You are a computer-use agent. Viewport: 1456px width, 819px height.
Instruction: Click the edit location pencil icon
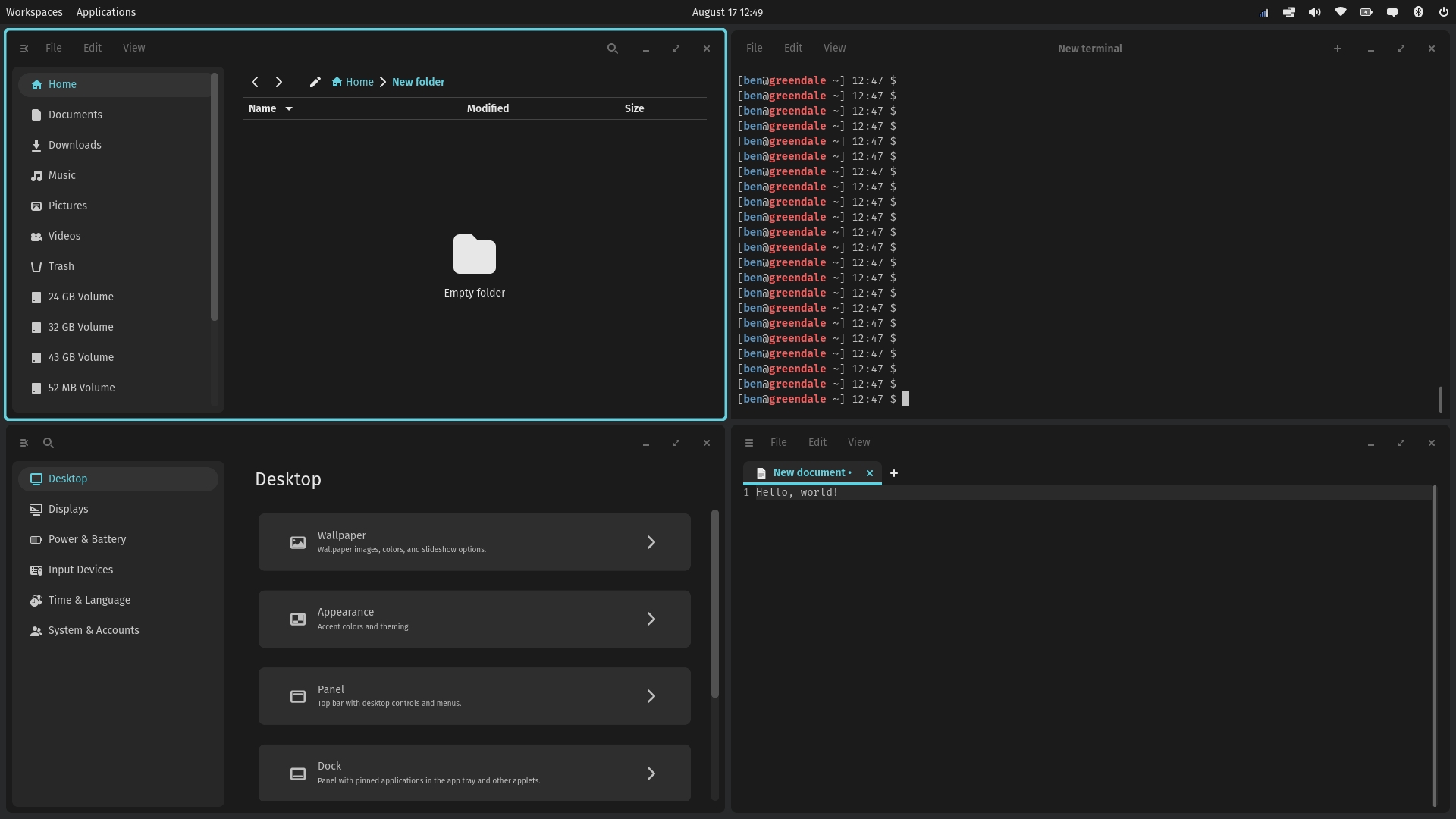(x=315, y=82)
